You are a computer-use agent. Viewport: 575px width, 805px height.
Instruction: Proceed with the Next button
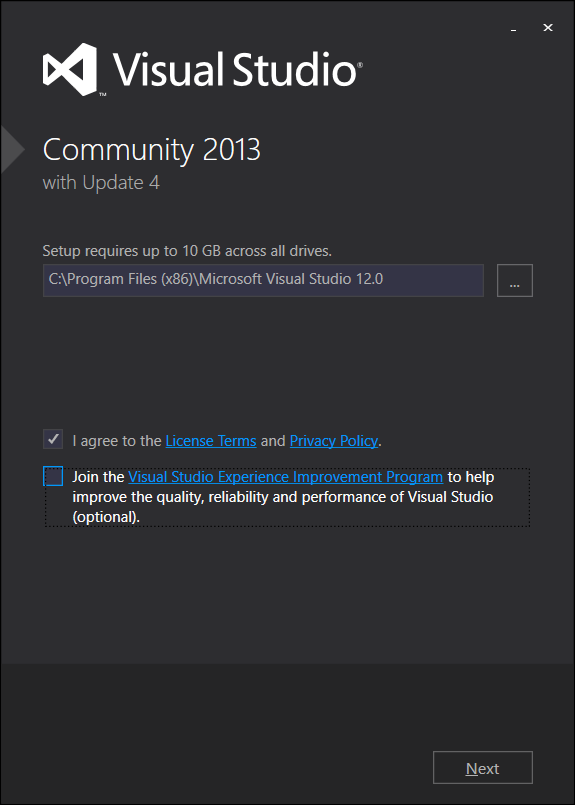coord(483,768)
